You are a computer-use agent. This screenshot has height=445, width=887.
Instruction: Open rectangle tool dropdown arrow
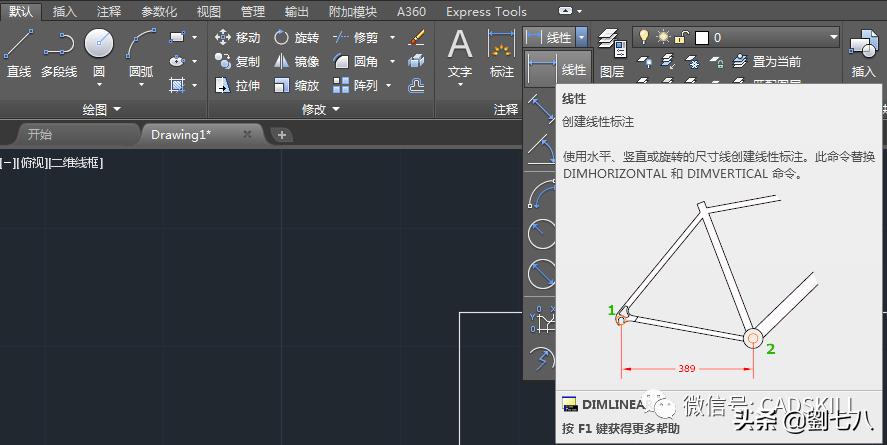click(x=195, y=37)
